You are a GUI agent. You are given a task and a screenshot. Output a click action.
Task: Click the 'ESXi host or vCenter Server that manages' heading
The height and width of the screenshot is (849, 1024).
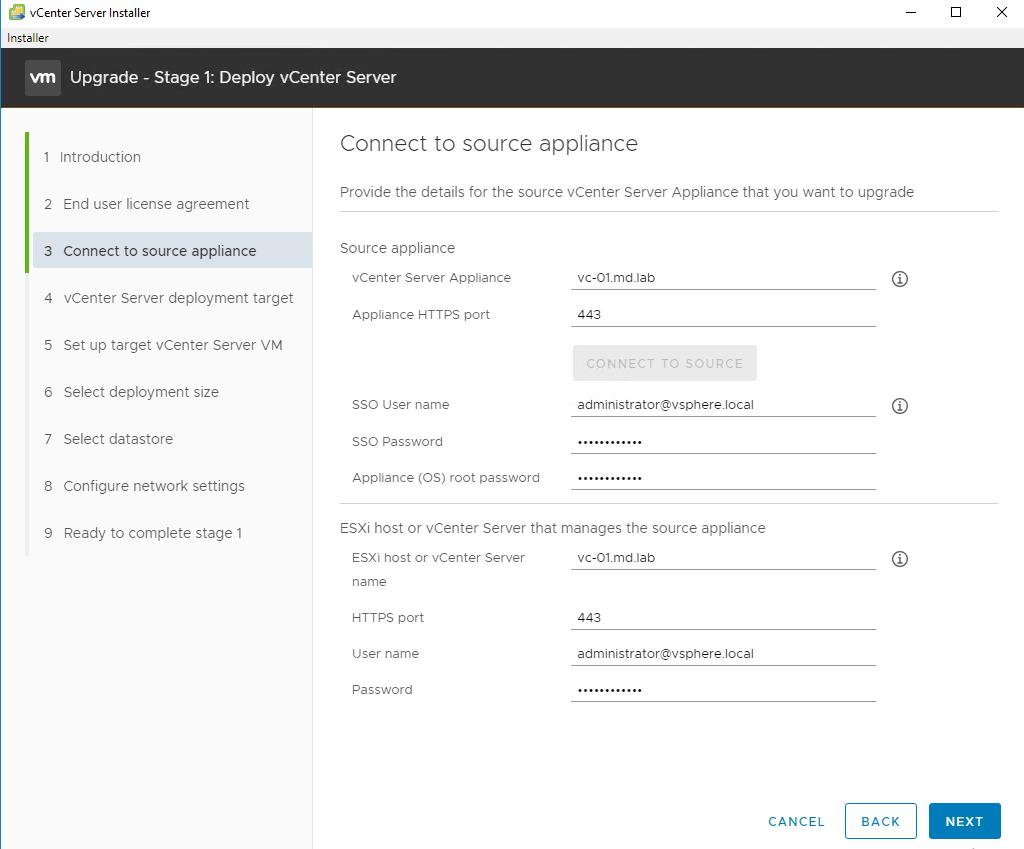552,528
